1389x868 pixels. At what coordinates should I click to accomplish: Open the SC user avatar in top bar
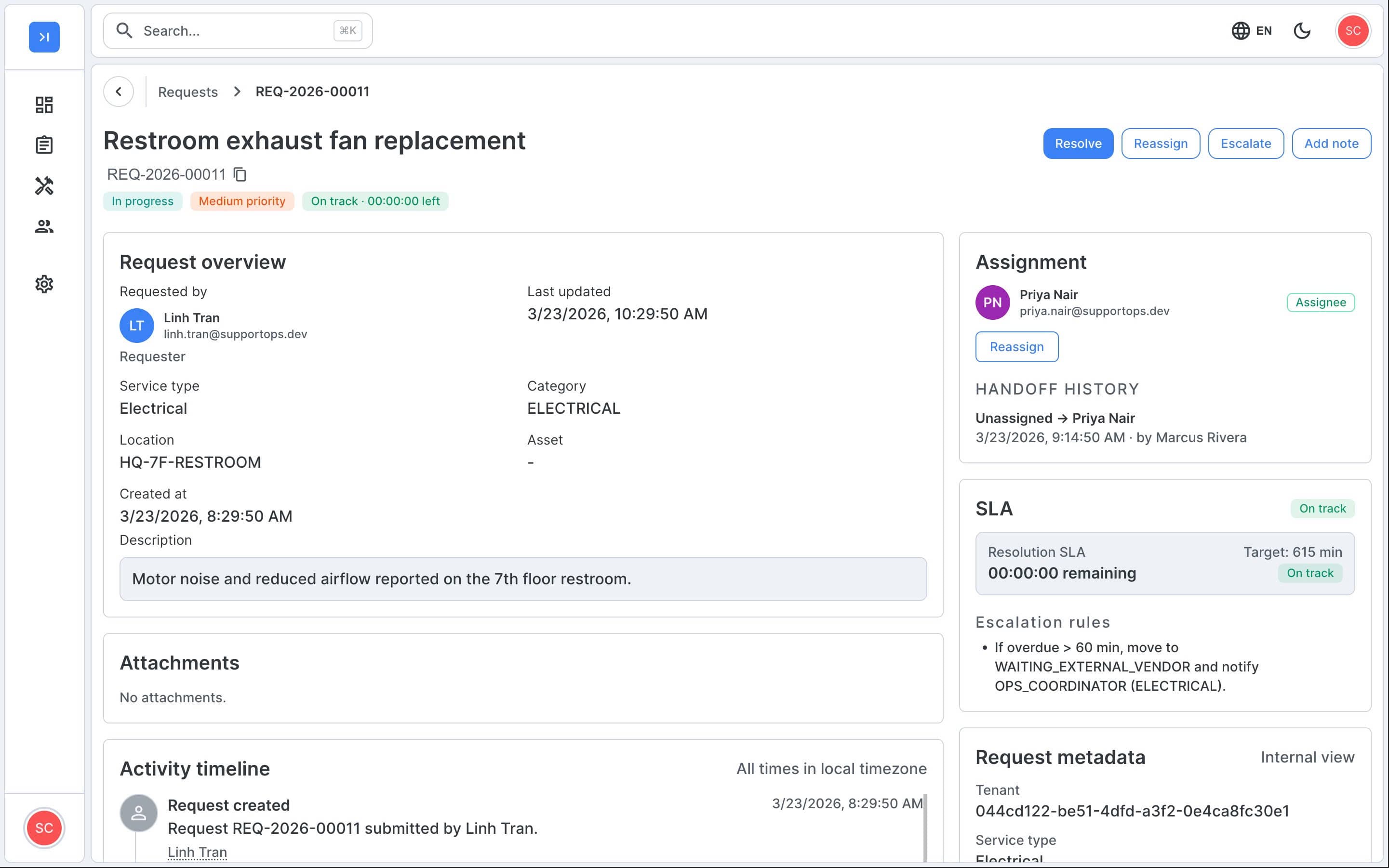click(1353, 31)
